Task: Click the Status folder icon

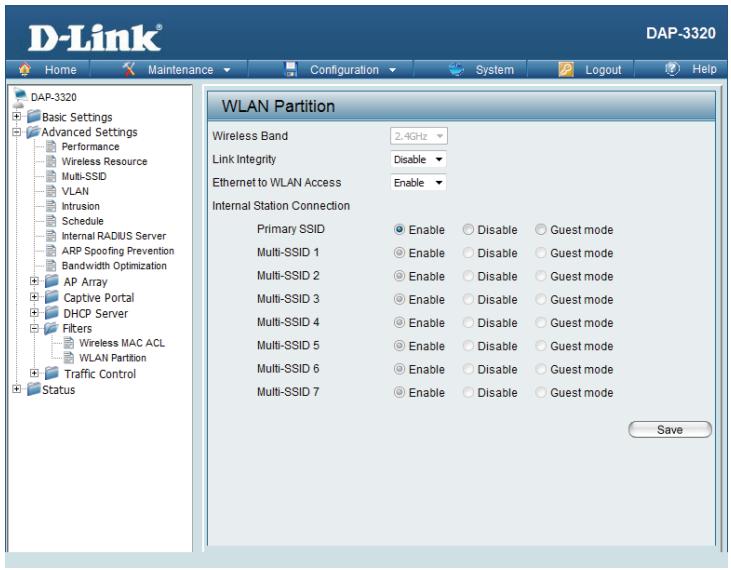Action: tap(34, 389)
